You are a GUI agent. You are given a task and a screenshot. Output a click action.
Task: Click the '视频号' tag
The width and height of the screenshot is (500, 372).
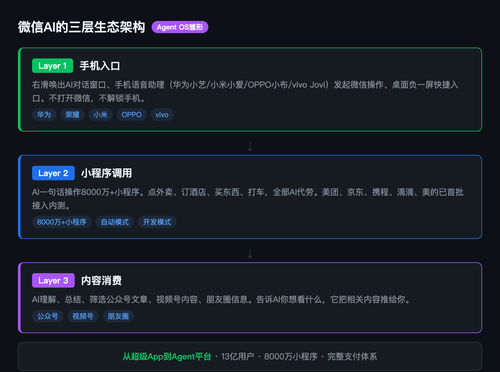point(83,316)
